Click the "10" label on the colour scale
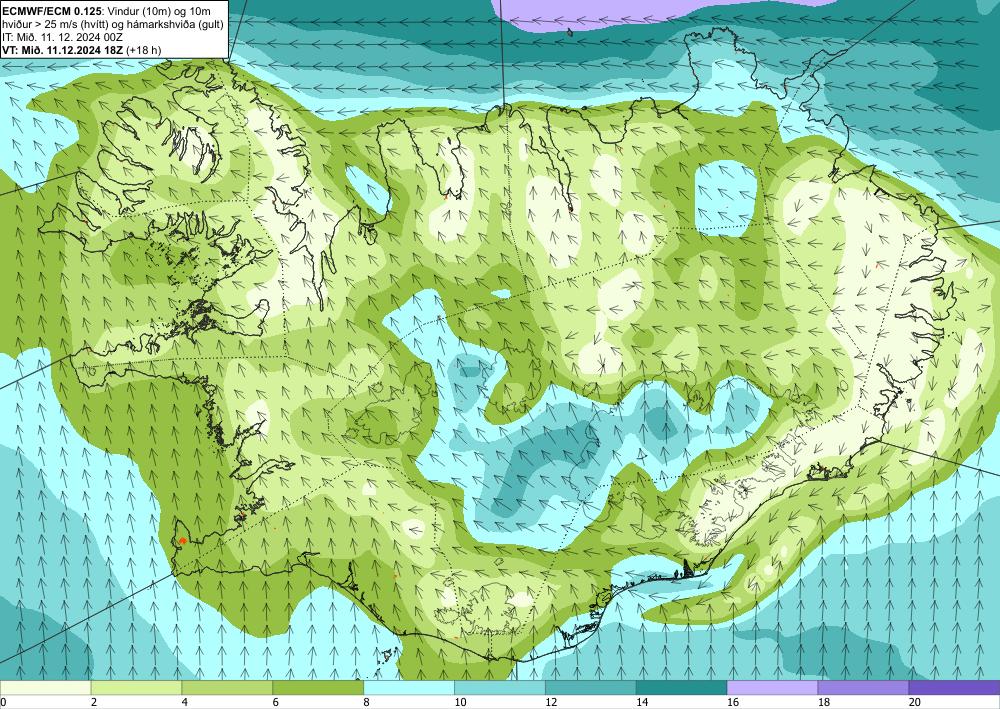Screen dimensions: 1000x709 (460, 702)
